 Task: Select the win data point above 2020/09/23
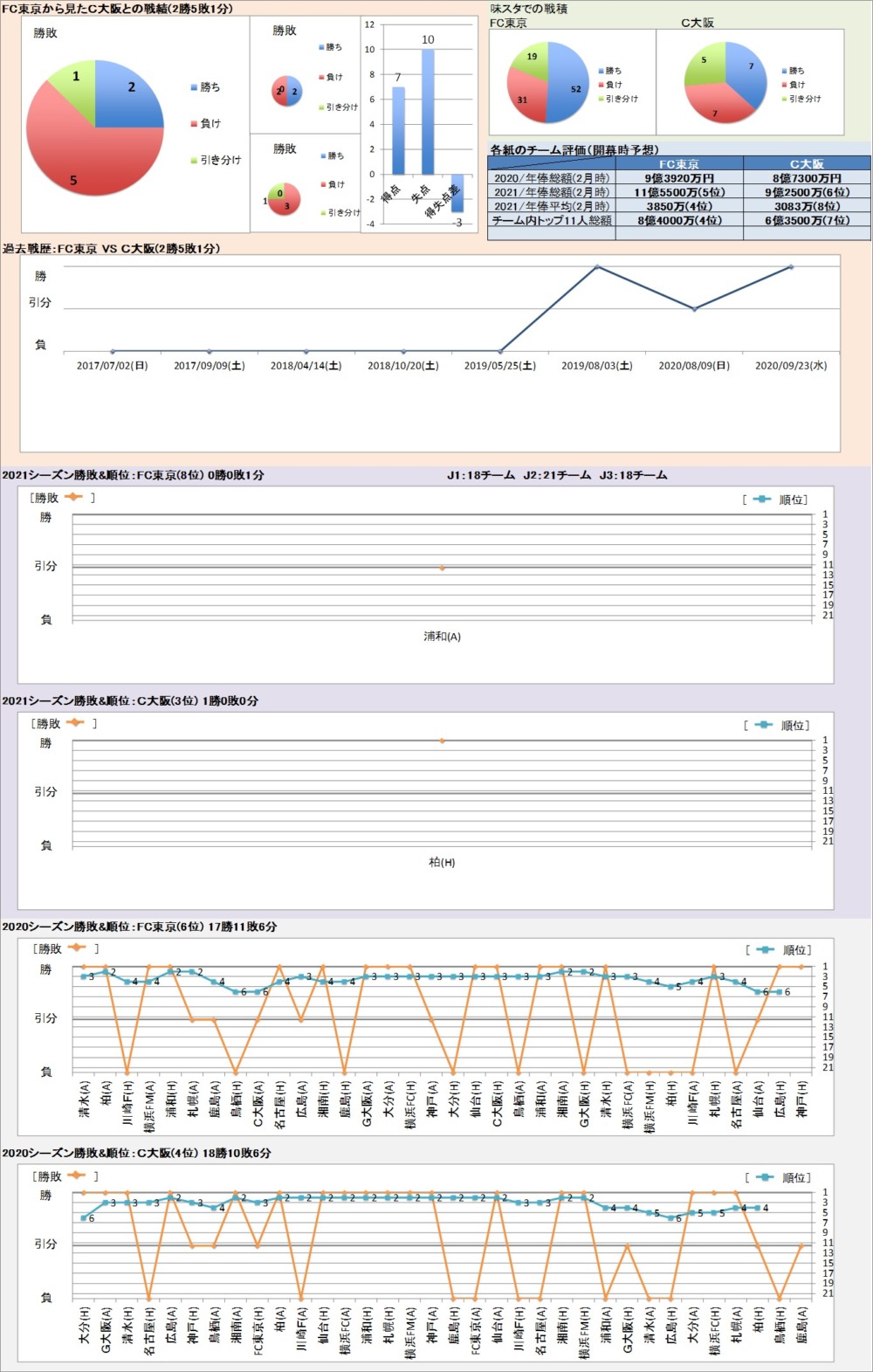point(791,266)
